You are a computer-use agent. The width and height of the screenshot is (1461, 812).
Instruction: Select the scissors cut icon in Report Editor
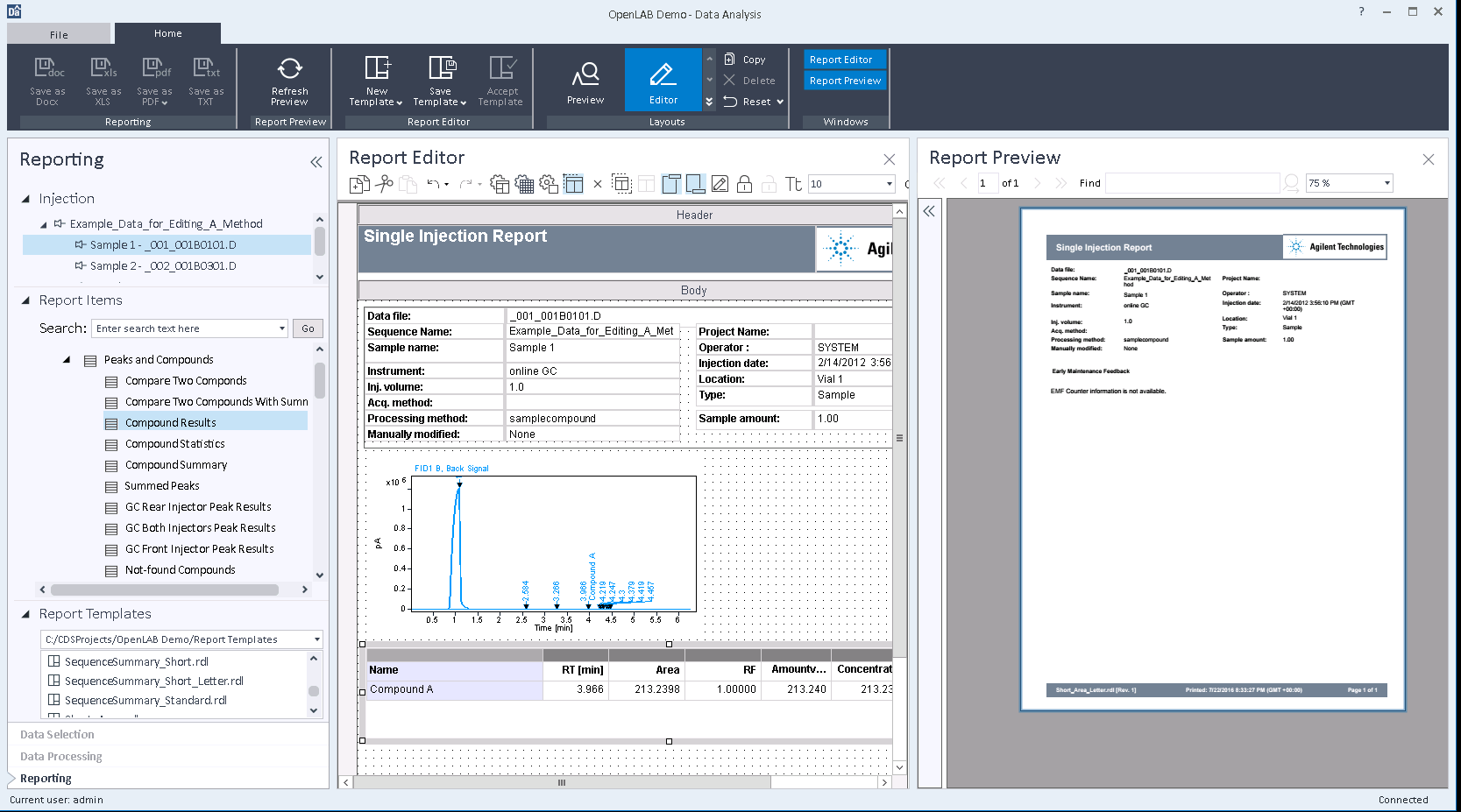(384, 184)
